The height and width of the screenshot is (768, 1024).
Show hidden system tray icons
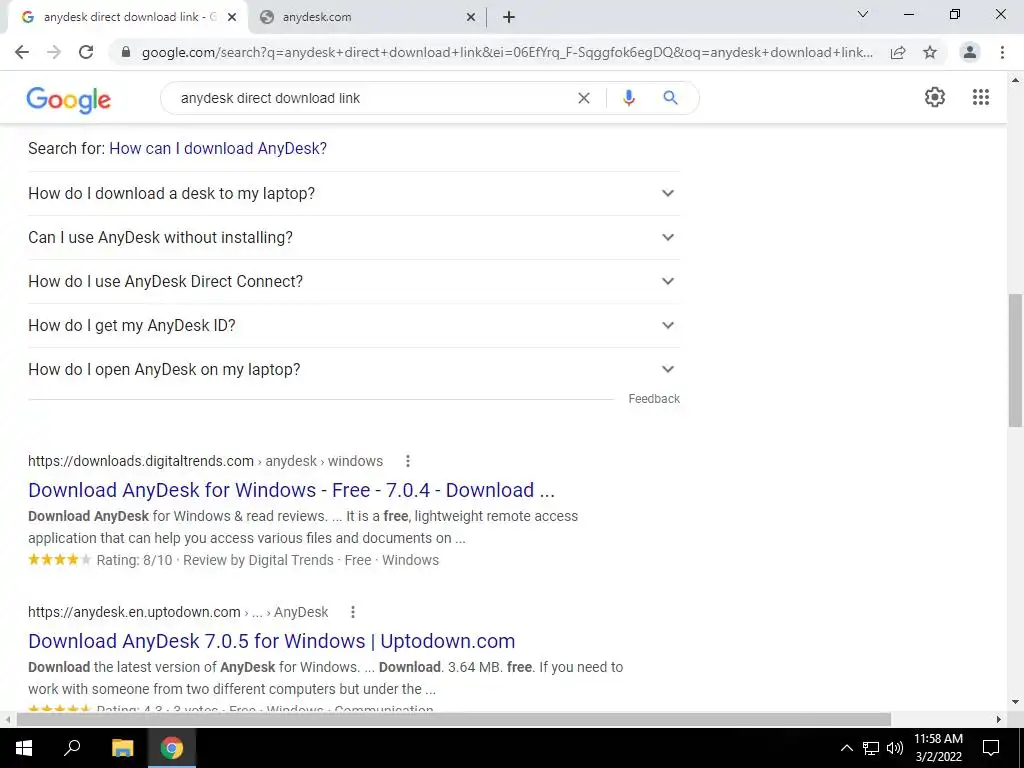(846, 748)
